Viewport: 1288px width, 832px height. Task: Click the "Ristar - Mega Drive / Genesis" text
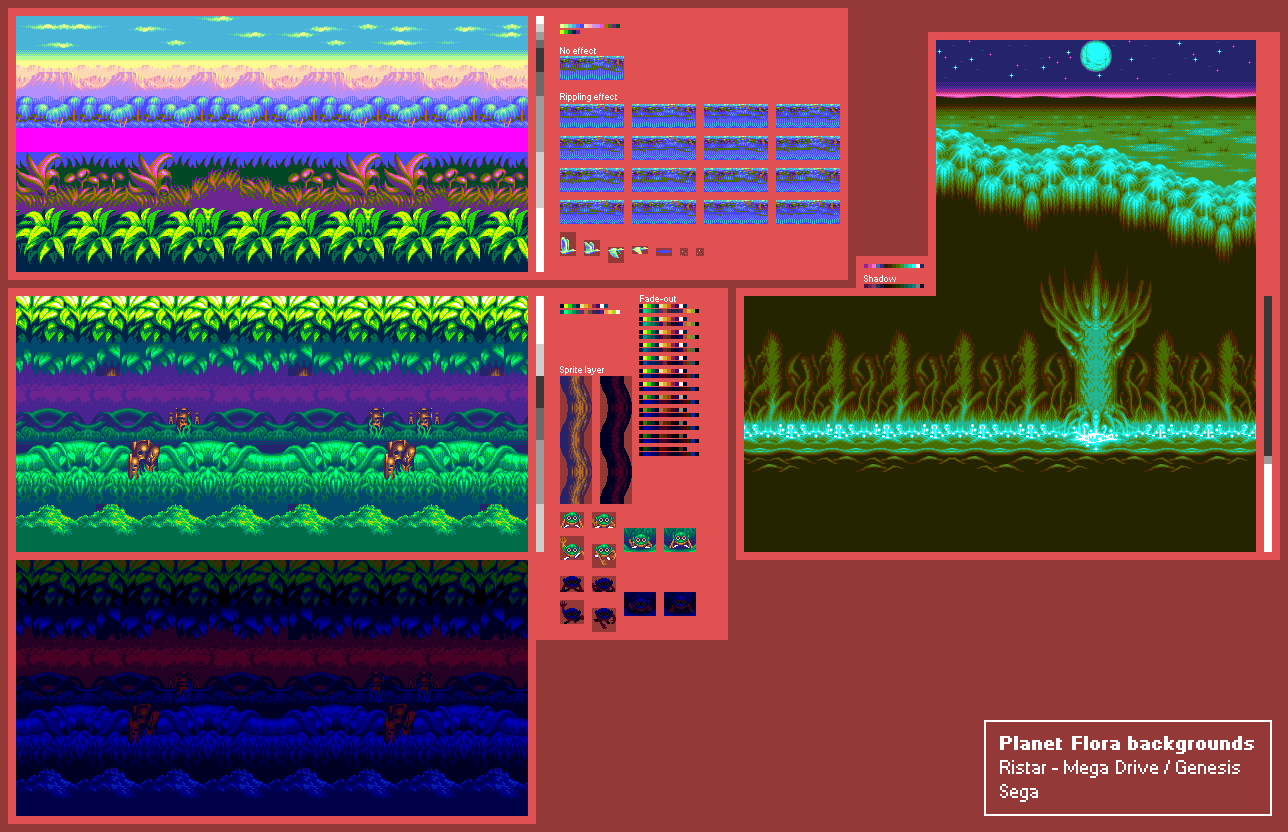(1119, 768)
